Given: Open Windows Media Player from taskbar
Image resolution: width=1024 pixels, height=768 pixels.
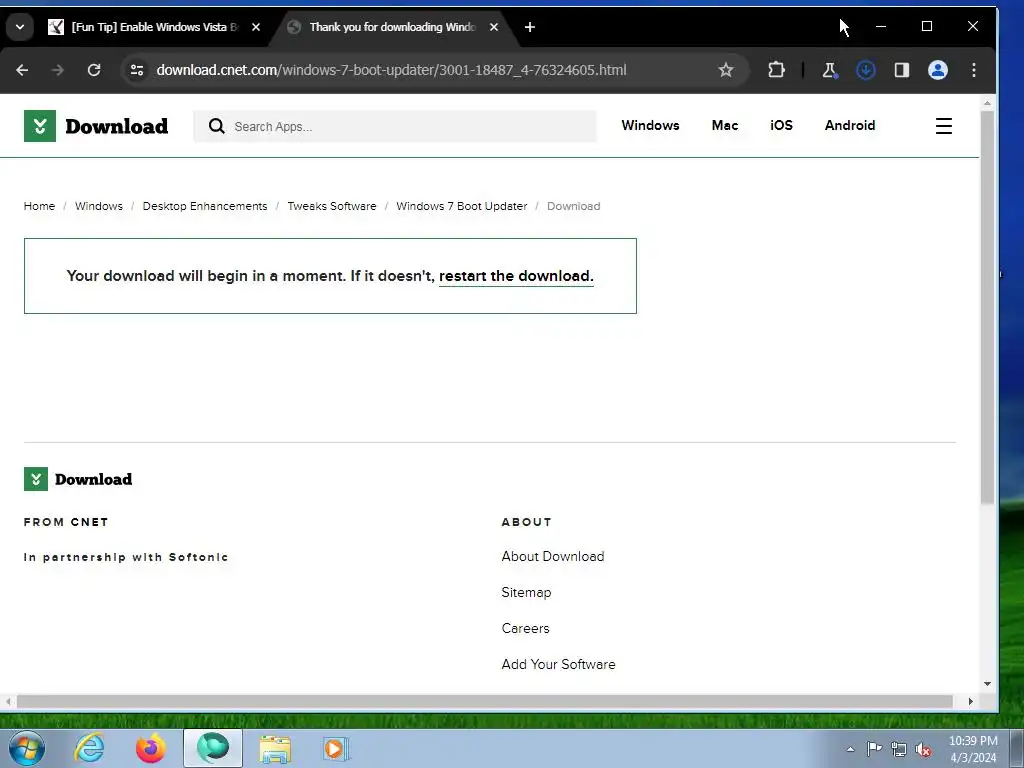Looking at the screenshot, I should (336, 748).
